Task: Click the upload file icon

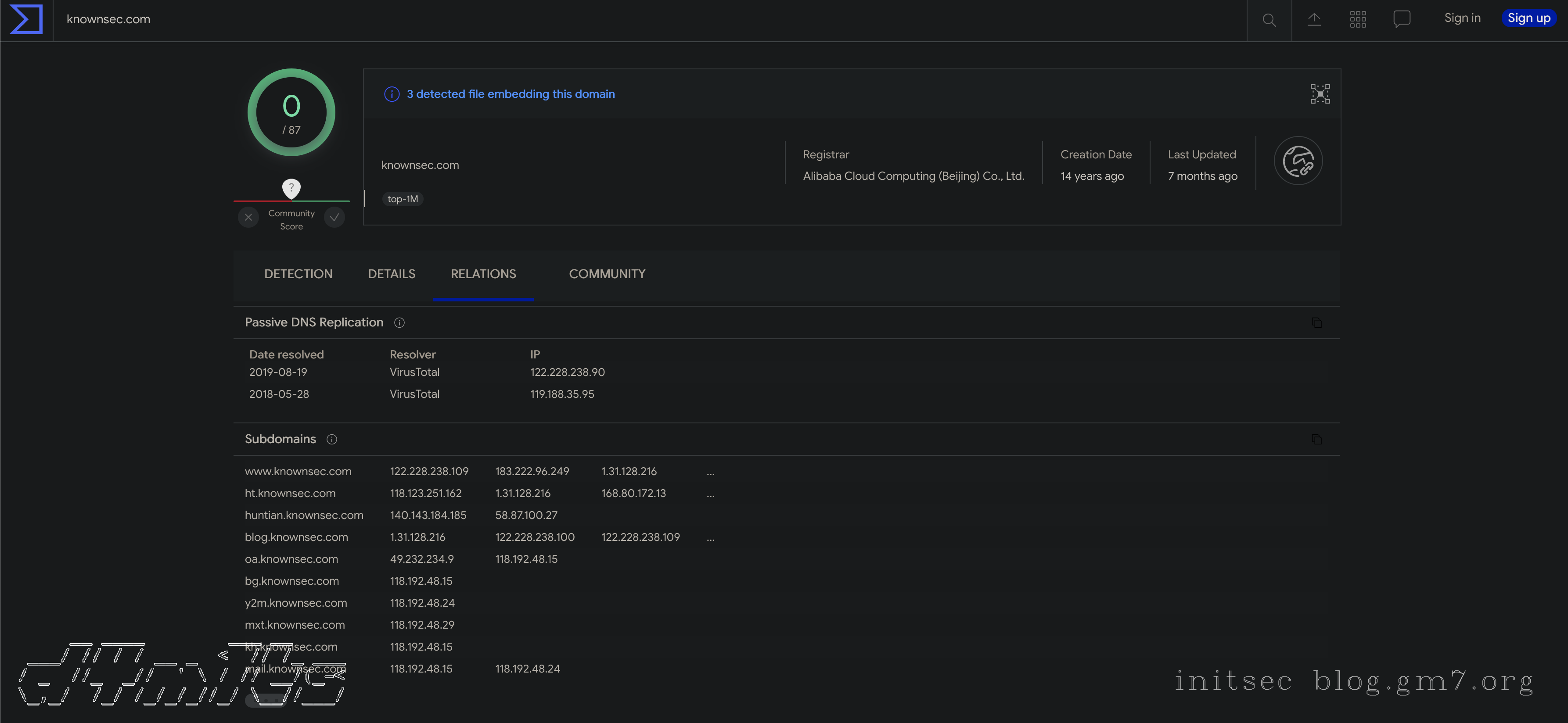Action: (1313, 19)
